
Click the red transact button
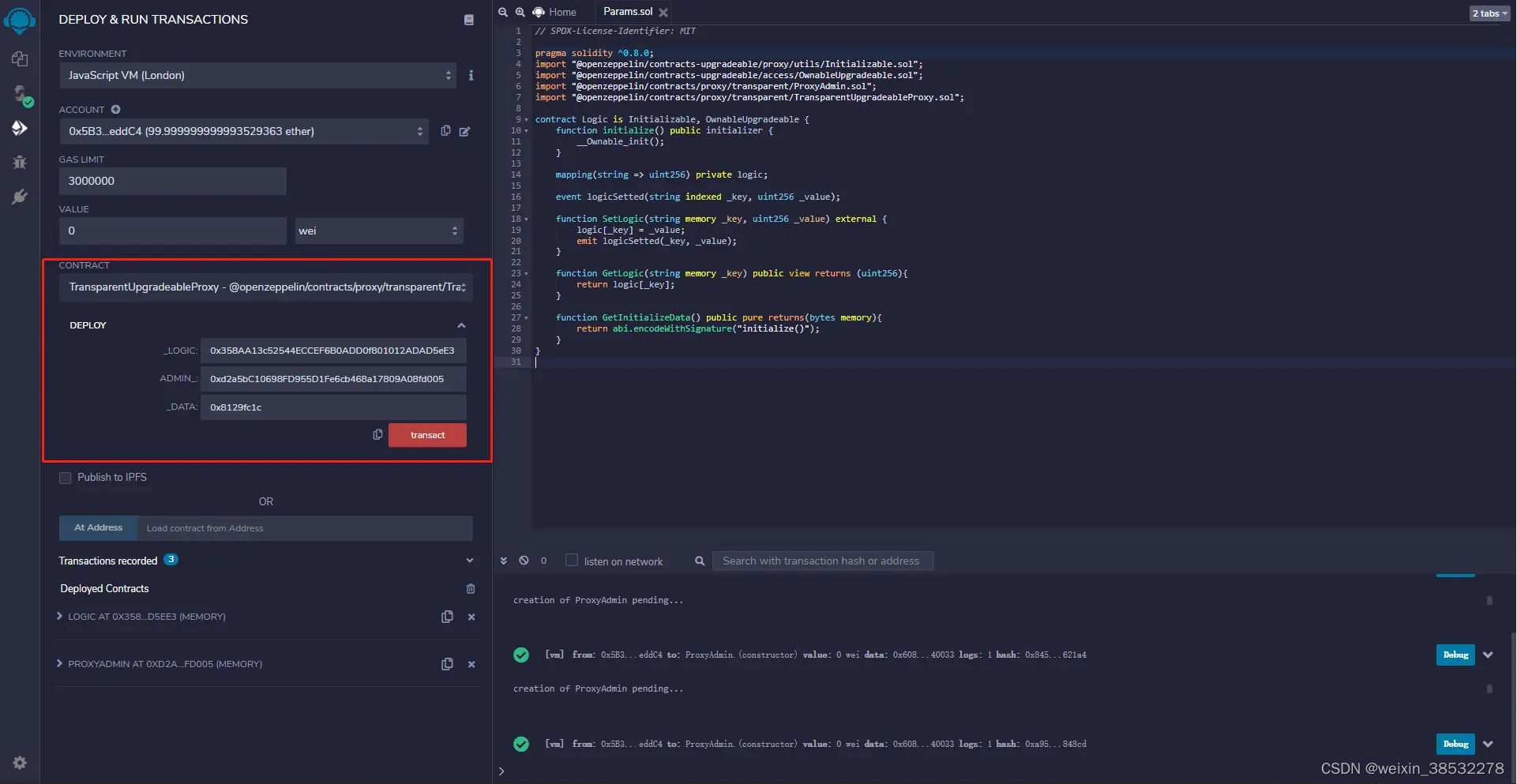coord(427,435)
